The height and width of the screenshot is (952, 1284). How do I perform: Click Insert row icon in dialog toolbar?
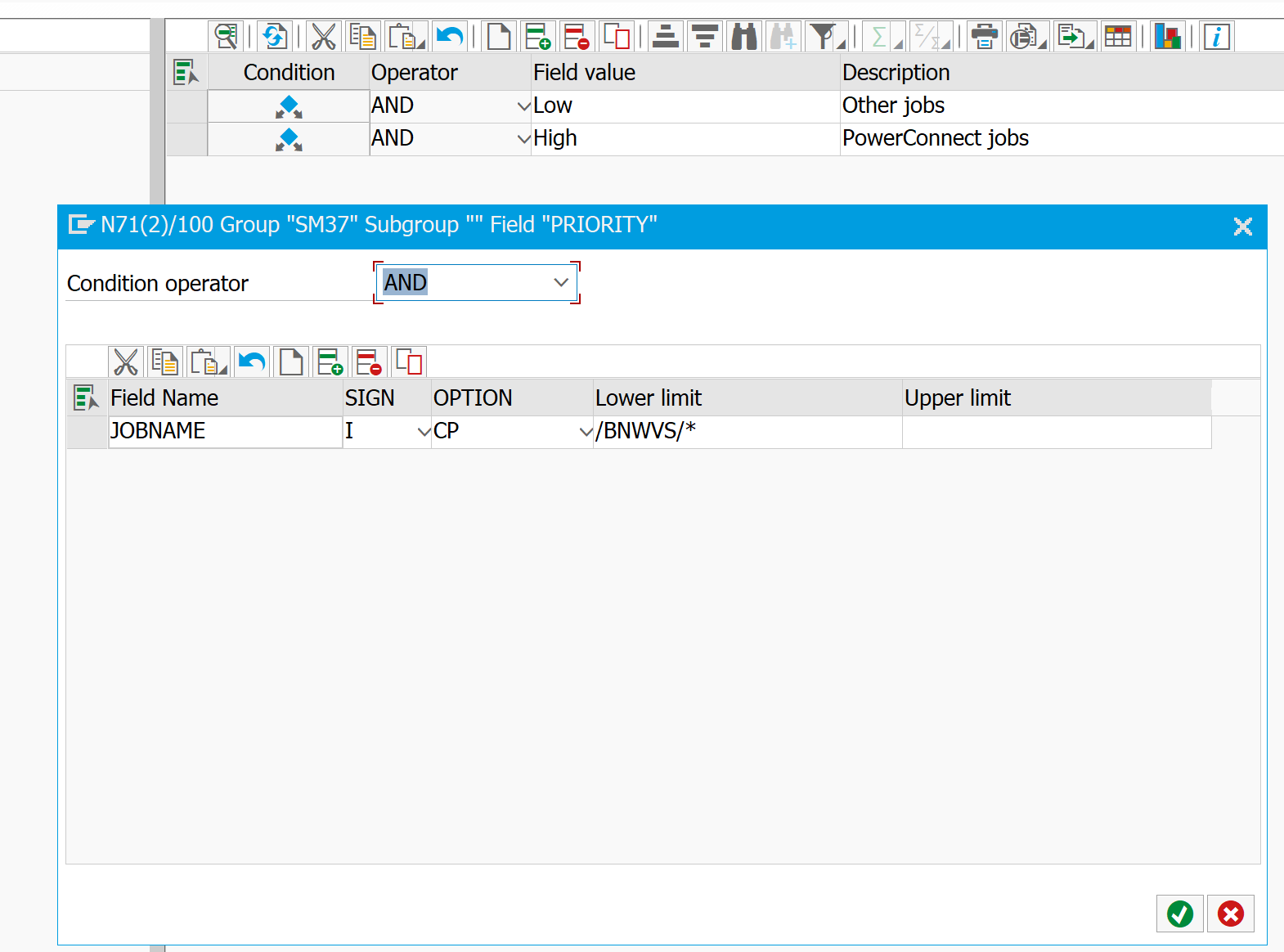pyautogui.click(x=330, y=361)
